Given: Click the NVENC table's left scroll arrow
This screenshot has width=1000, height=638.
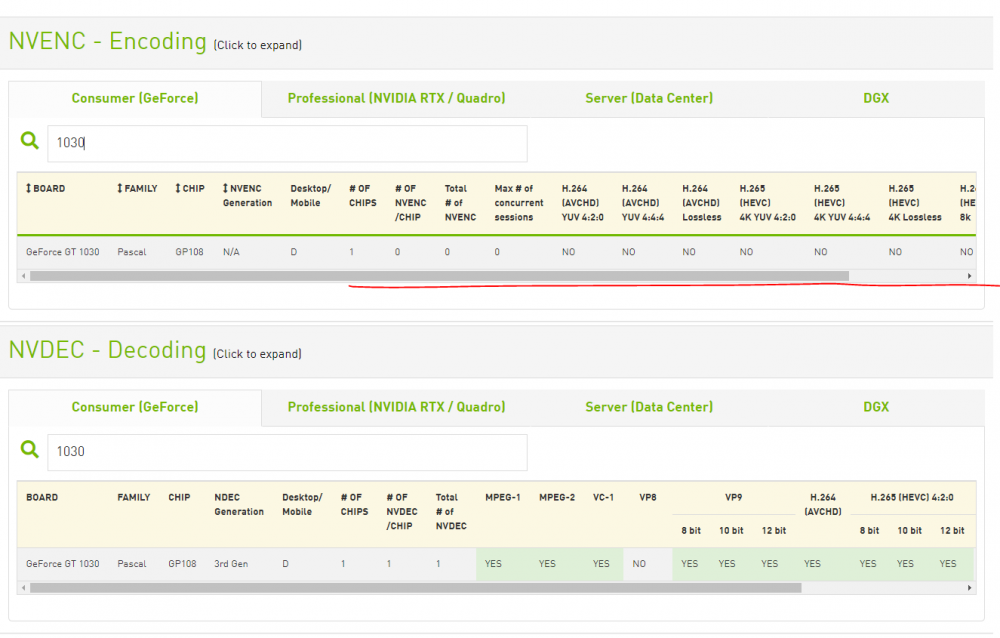Looking at the screenshot, I should click(24, 276).
